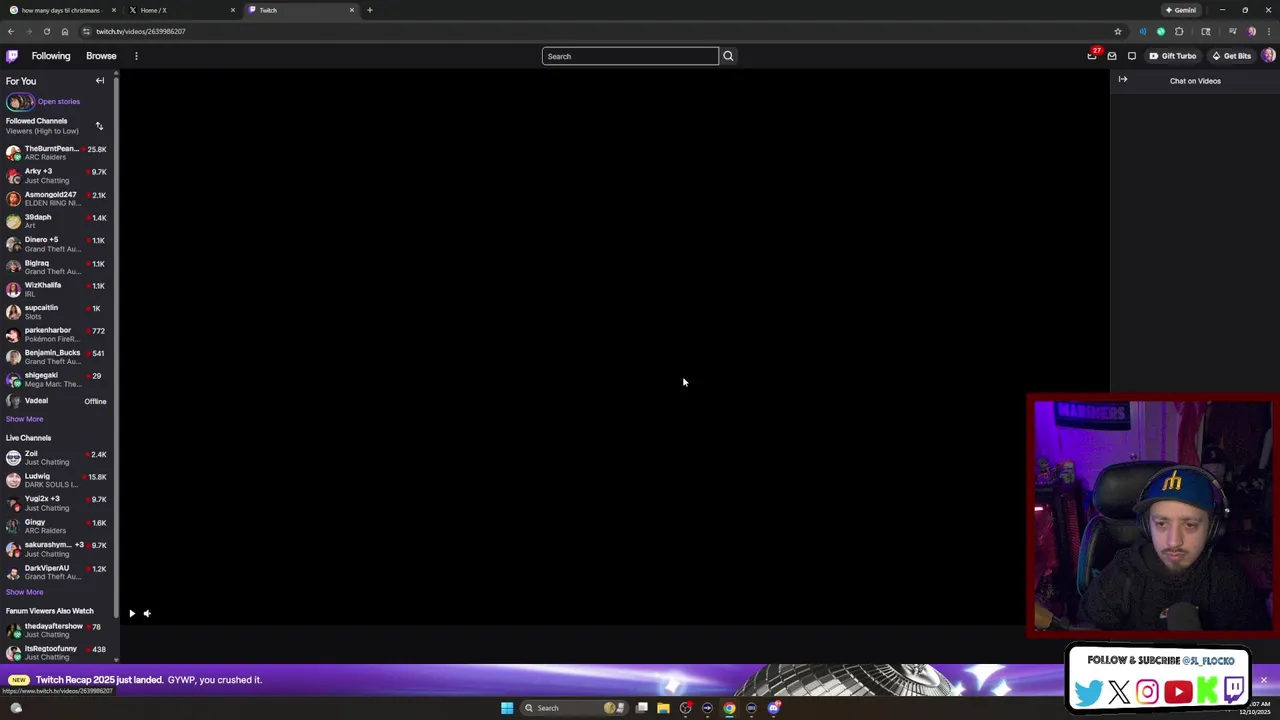Open the Twitch profile avatar menu
Image resolution: width=1280 pixels, height=720 pixels.
tap(1268, 56)
